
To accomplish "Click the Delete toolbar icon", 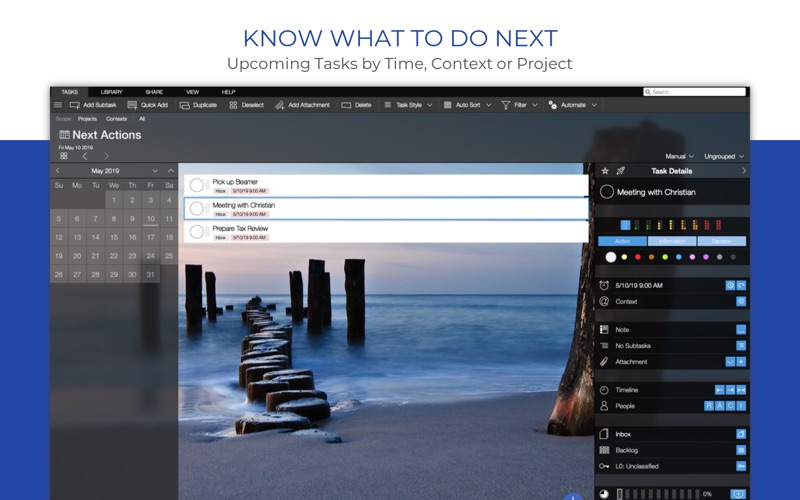I will point(346,105).
